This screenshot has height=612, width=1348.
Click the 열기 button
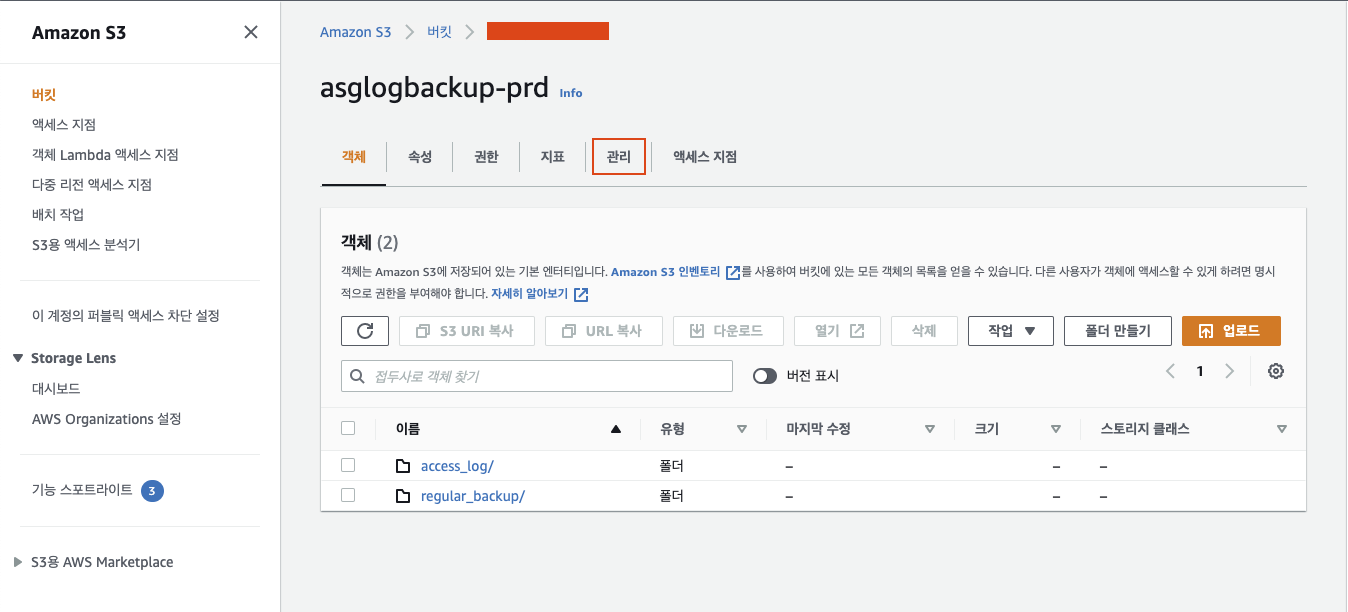(x=837, y=331)
